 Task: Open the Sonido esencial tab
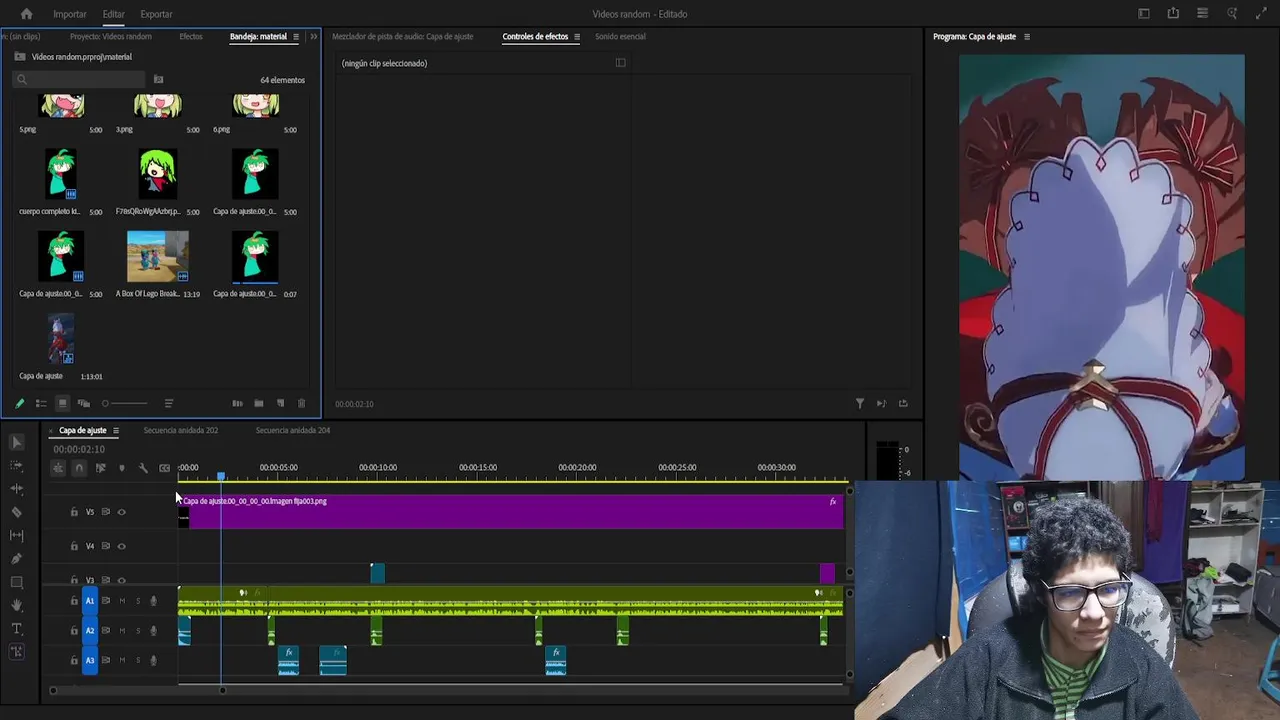(620, 37)
